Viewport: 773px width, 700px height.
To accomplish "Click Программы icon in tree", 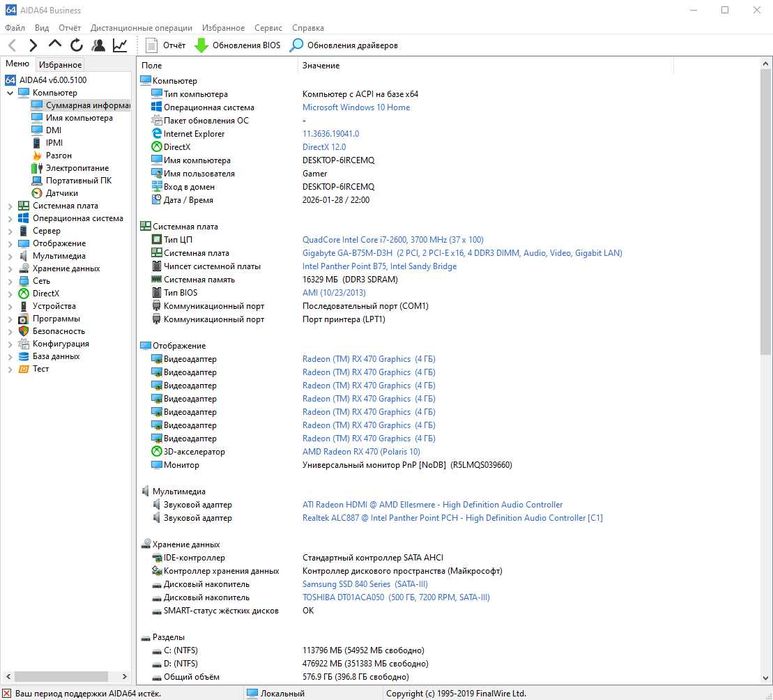I will 24,319.
